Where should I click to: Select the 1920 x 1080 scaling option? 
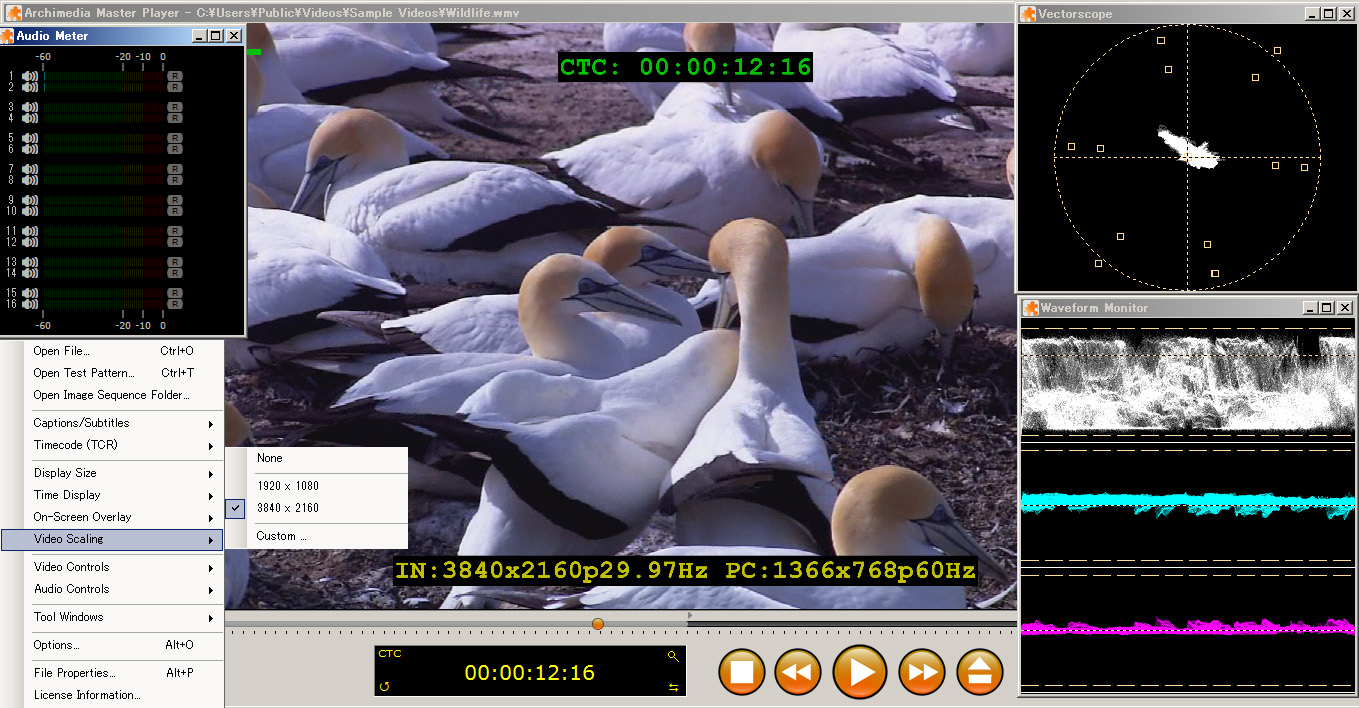(288, 486)
